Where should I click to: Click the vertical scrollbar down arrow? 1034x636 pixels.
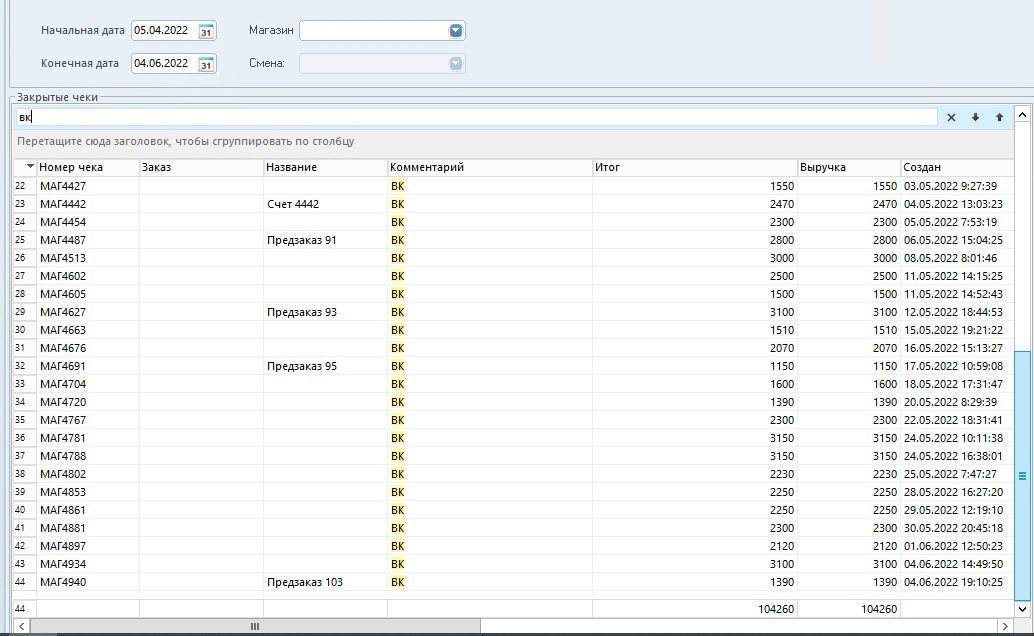[x=1022, y=609]
